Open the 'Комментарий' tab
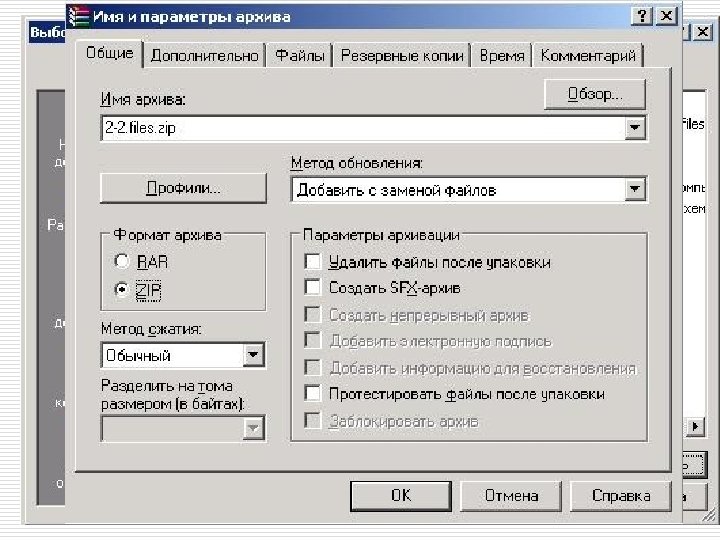The height and width of the screenshot is (540, 720). (588, 57)
